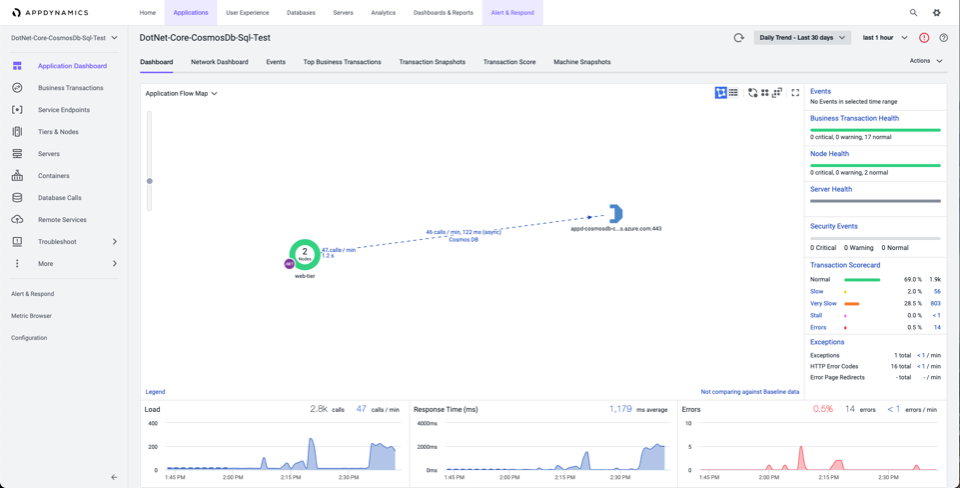Open the settings gear icon

(x=937, y=12)
